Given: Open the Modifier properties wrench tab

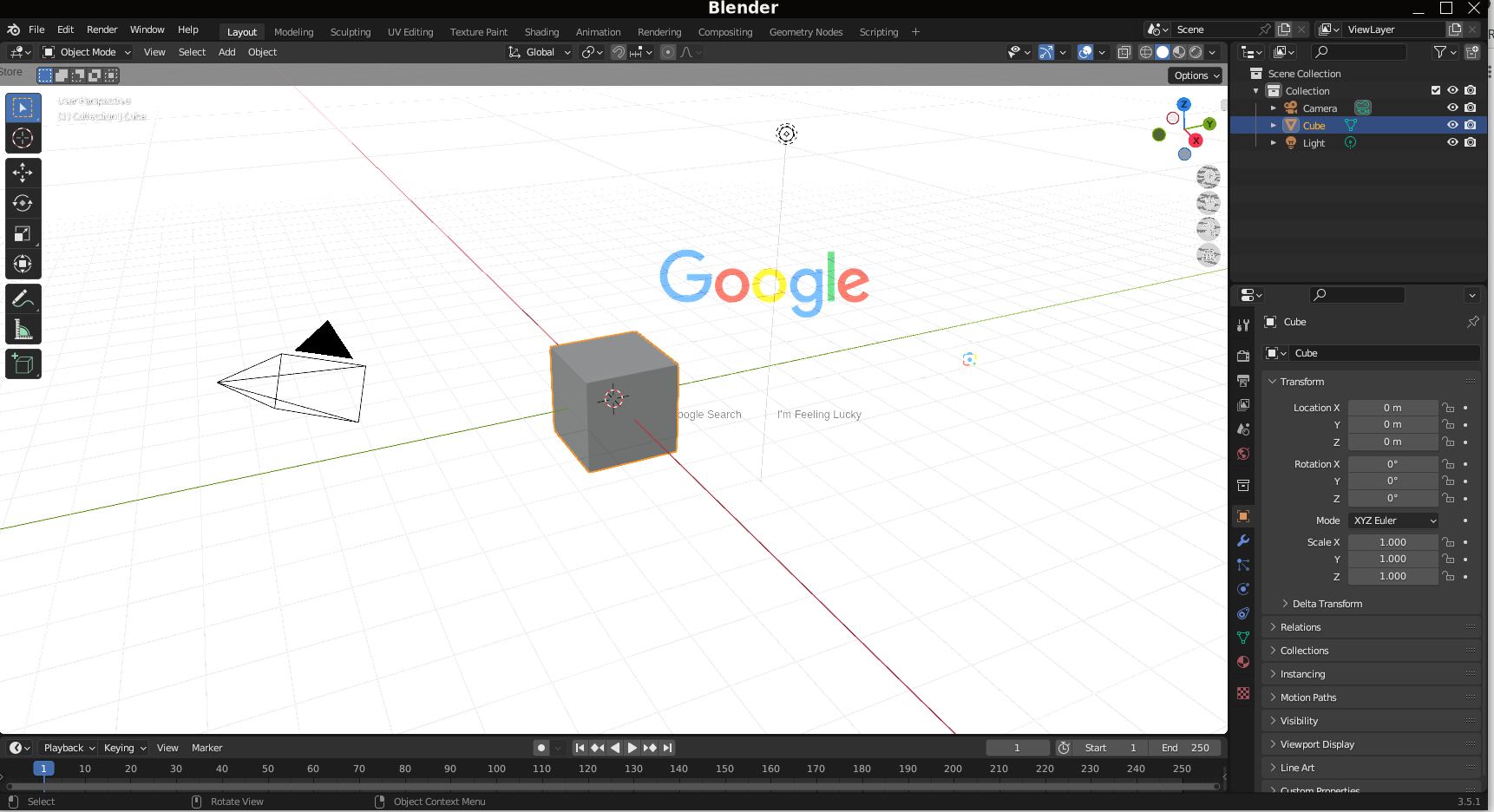Looking at the screenshot, I should coord(1243,540).
